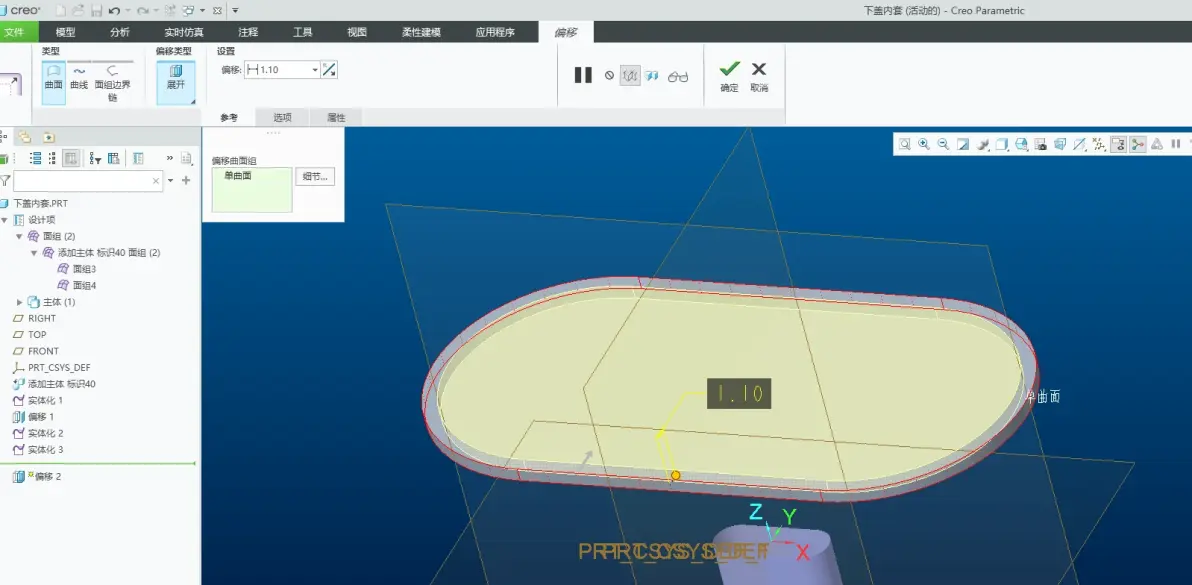Click the 取消 cancel X icon
Image resolution: width=1192 pixels, height=585 pixels.
[759, 69]
